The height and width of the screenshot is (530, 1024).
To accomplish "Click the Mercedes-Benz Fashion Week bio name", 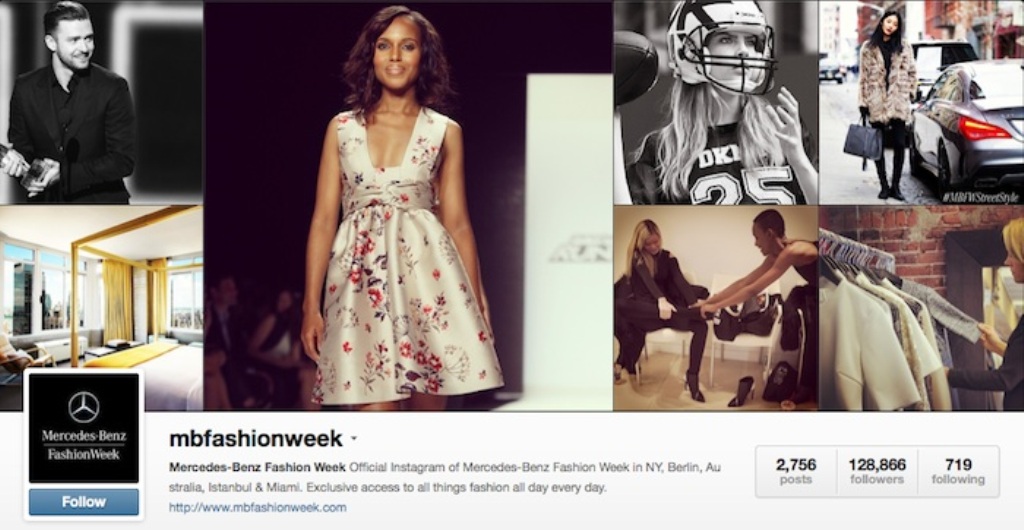I will [x=257, y=468].
